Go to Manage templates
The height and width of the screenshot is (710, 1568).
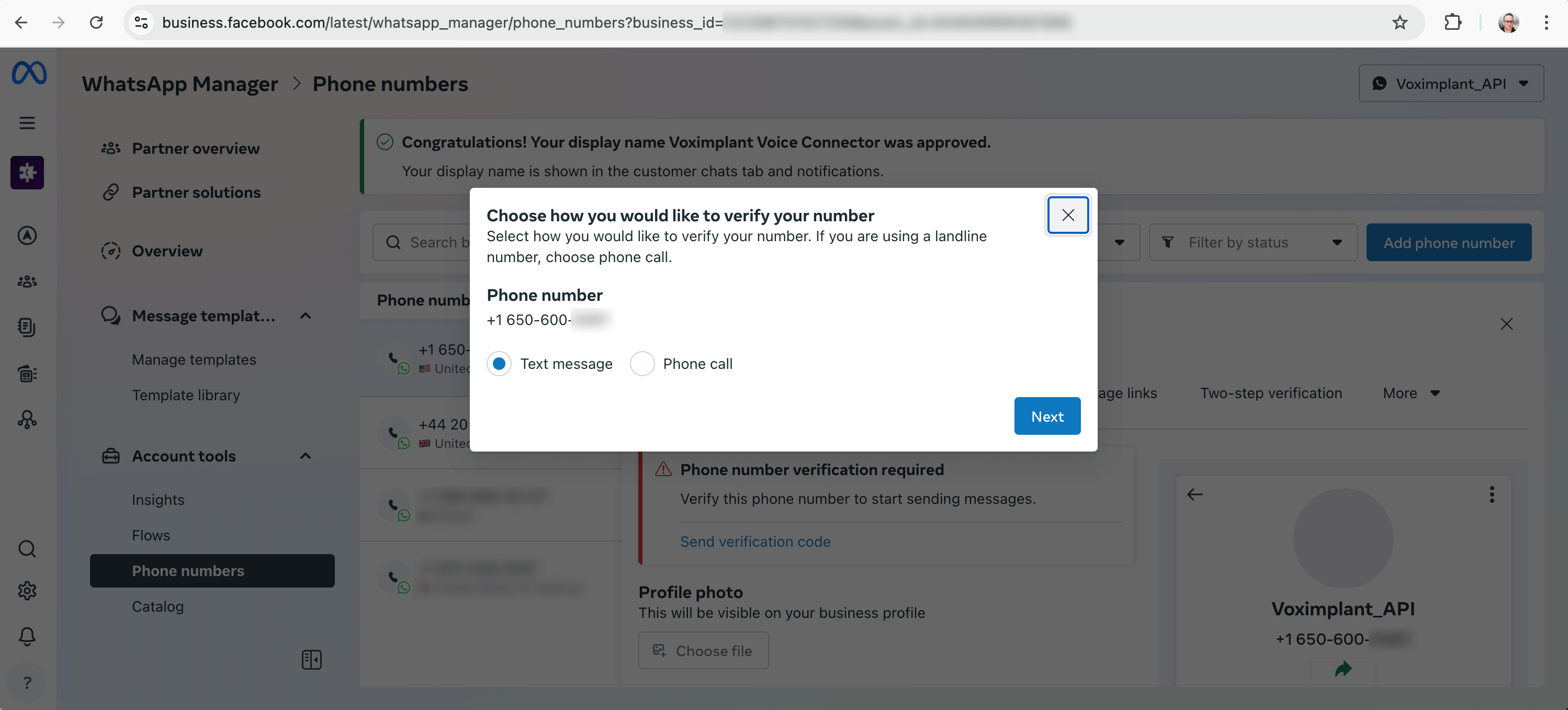tap(194, 359)
